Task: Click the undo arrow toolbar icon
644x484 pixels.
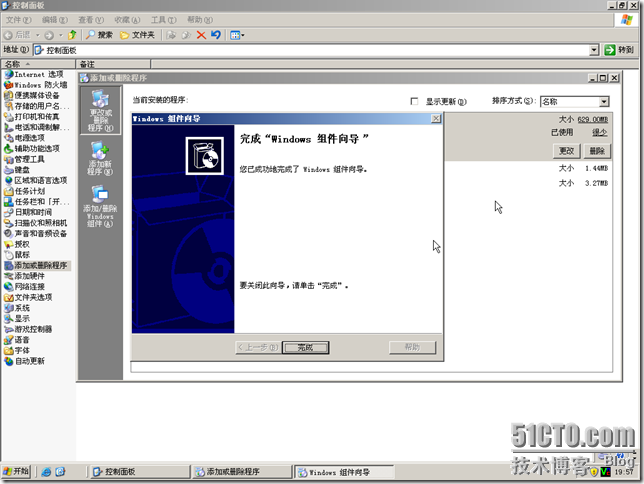Action: tap(216, 35)
